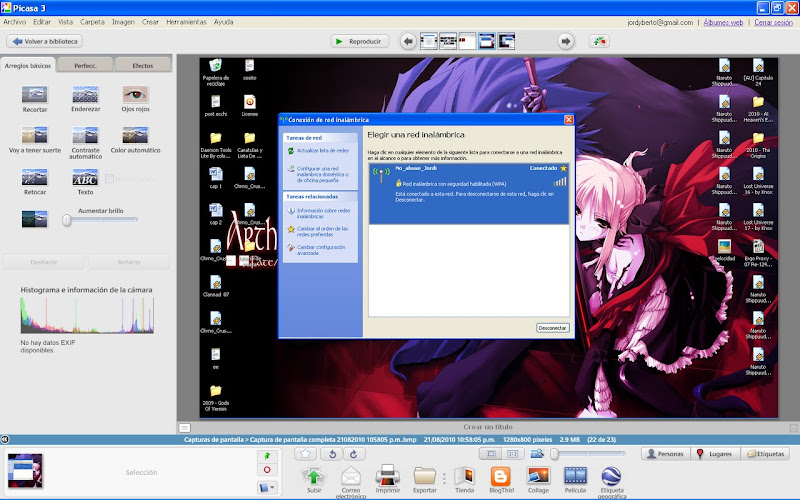Select the Recortar crop tool

click(x=35, y=95)
